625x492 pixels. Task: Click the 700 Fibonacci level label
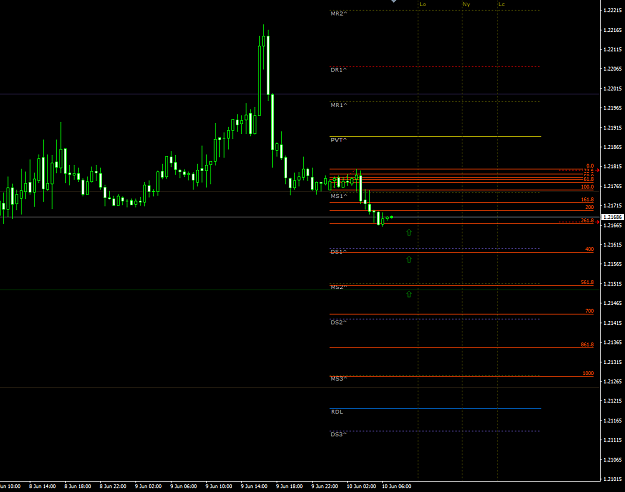590,311
